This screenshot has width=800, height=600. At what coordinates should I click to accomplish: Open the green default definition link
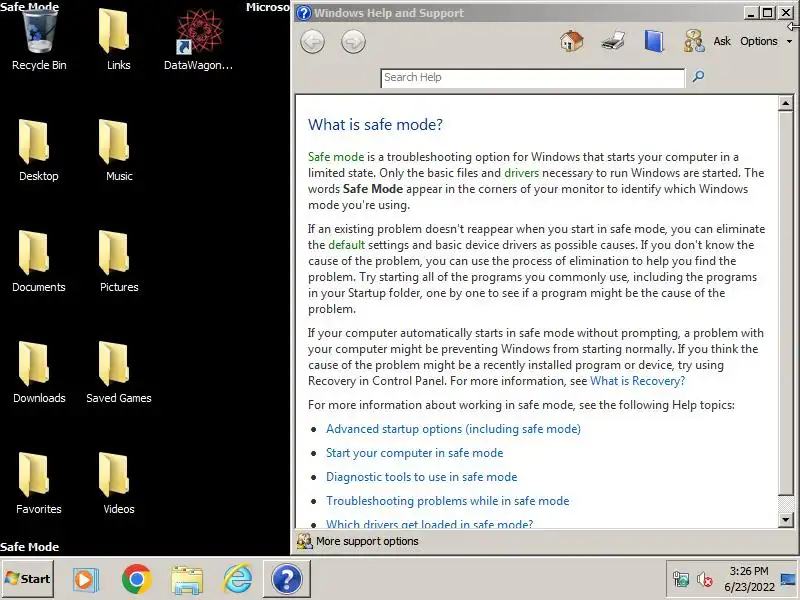pos(346,245)
